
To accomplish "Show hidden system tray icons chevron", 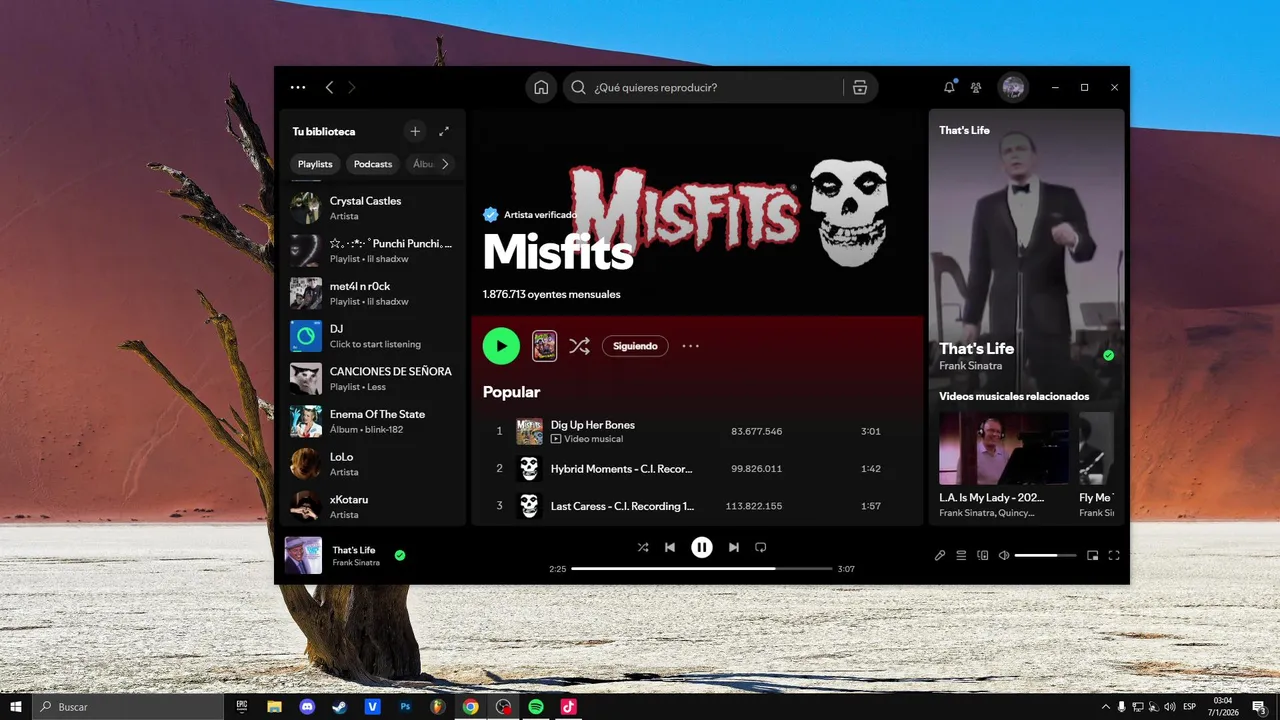I will pos(1105,707).
